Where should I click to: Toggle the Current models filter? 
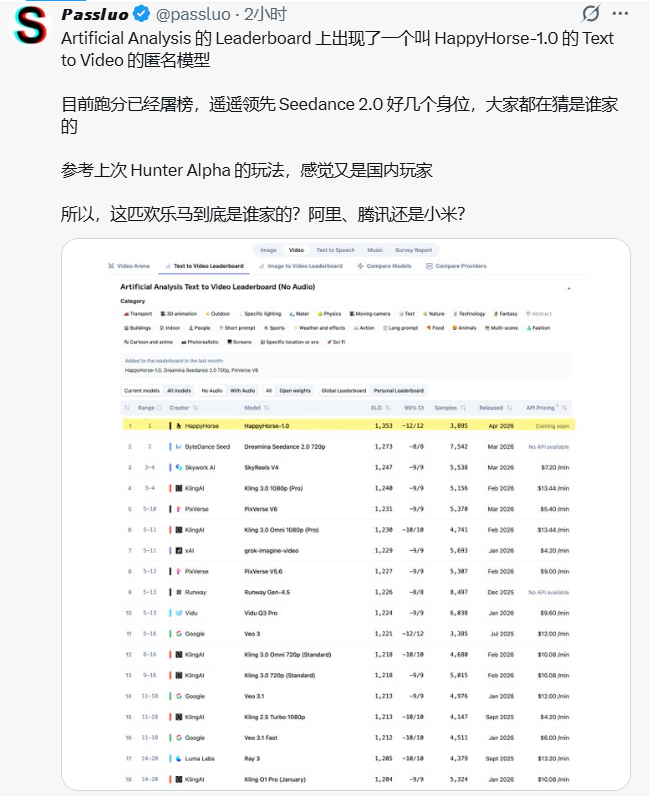click(141, 390)
